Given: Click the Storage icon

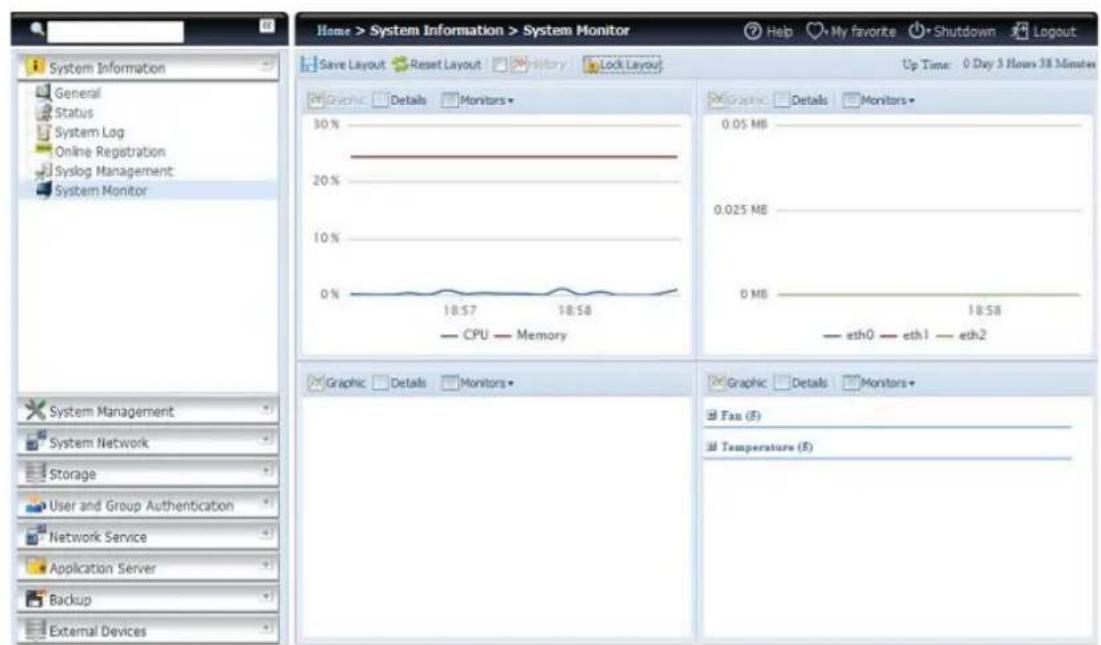Looking at the screenshot, I should 35,472.
